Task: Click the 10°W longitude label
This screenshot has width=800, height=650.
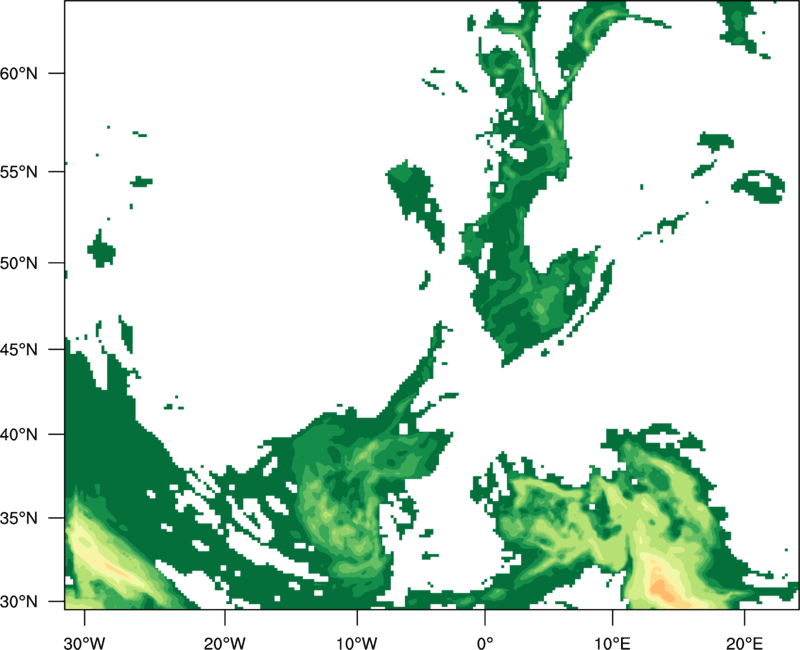Action: pos(357,643)
